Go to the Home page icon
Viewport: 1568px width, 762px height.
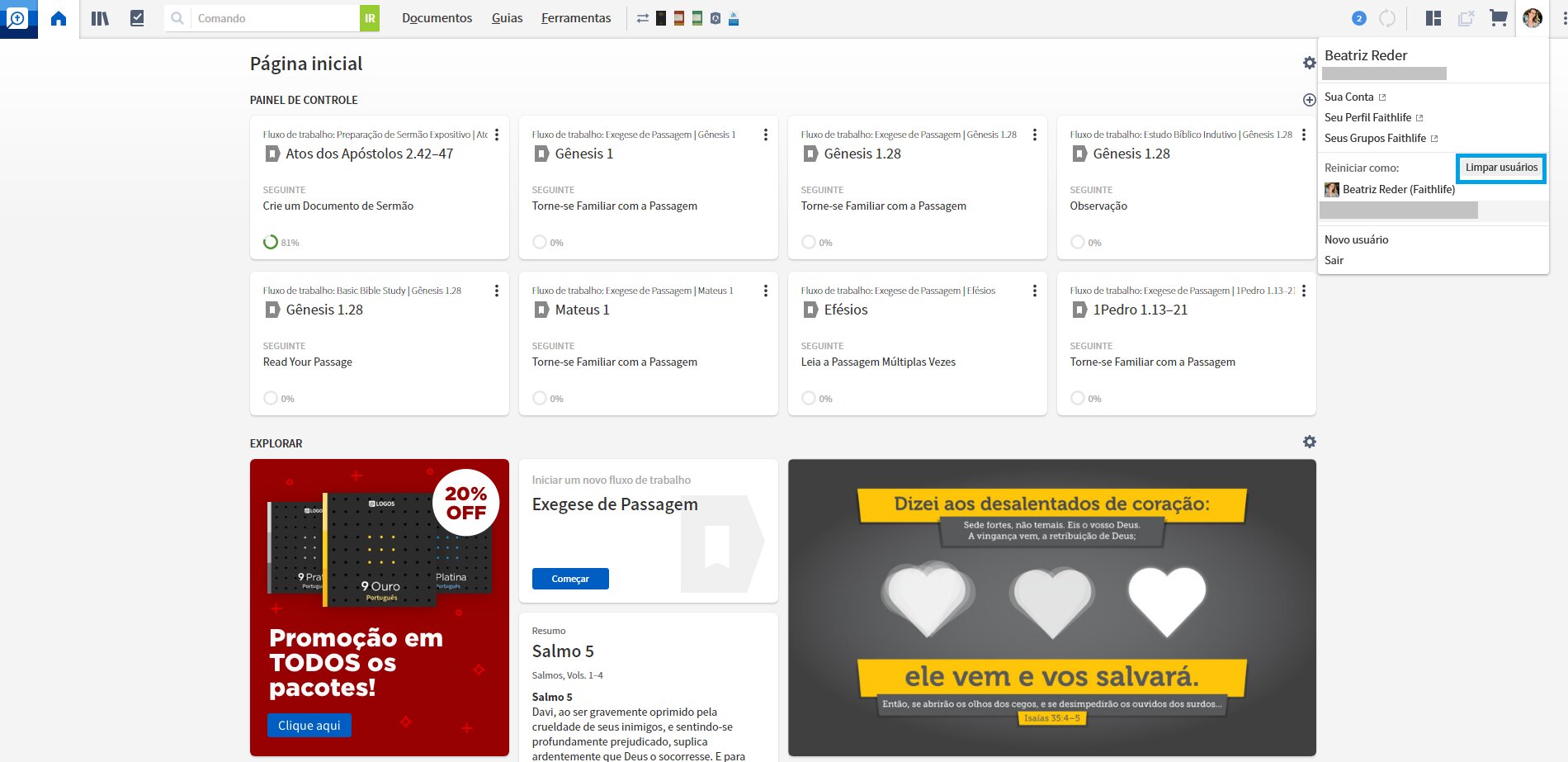coord(59,18)
